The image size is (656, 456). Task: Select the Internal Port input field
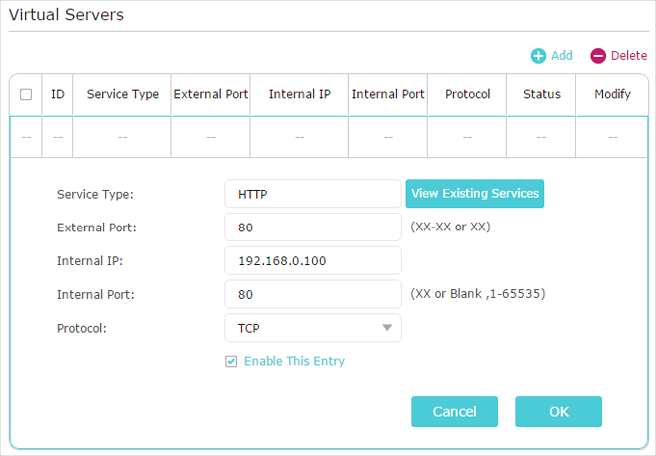(313, 294)
